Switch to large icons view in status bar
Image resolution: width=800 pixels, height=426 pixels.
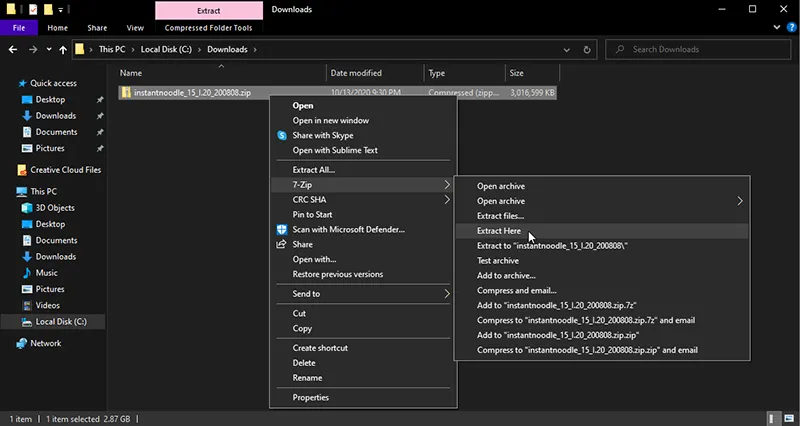(x=789, y=418)
